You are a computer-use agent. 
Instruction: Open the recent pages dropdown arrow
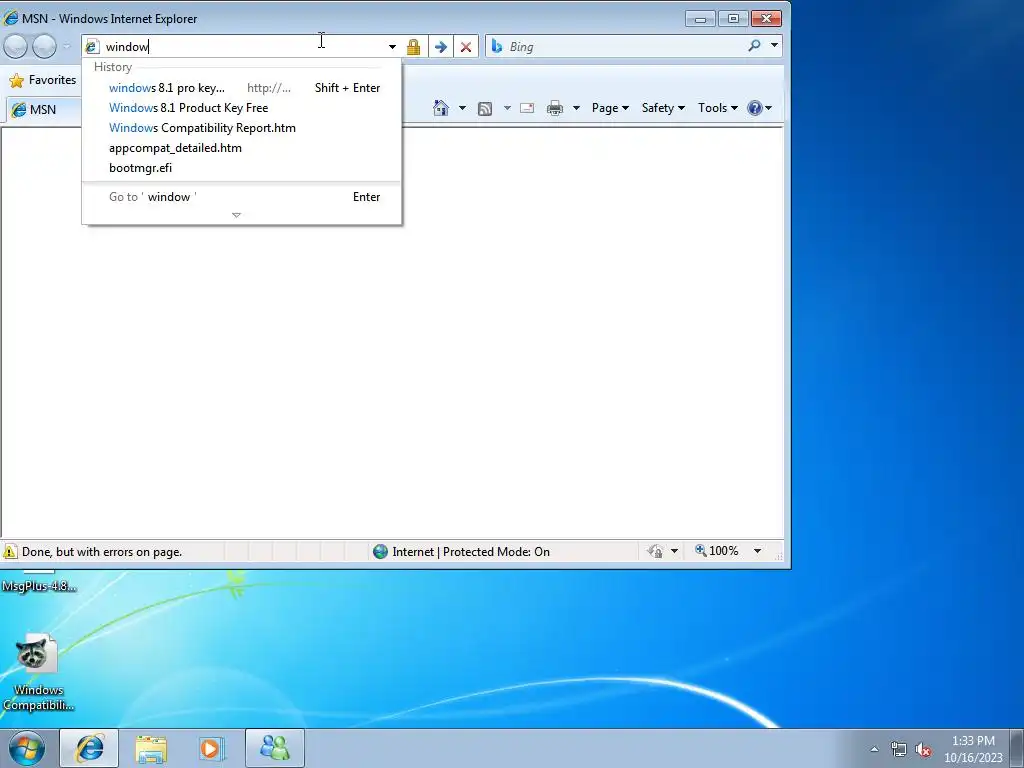coord(66,46)
